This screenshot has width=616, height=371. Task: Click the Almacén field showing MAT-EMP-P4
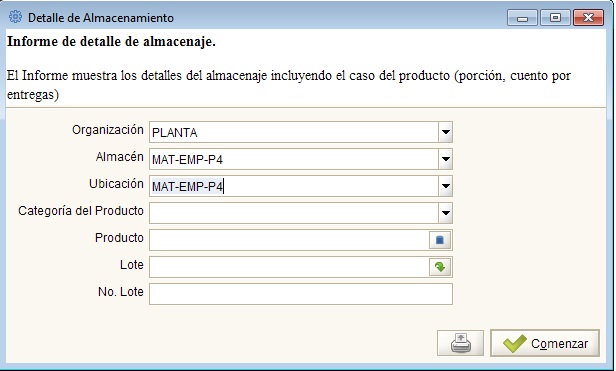(294, 159)
